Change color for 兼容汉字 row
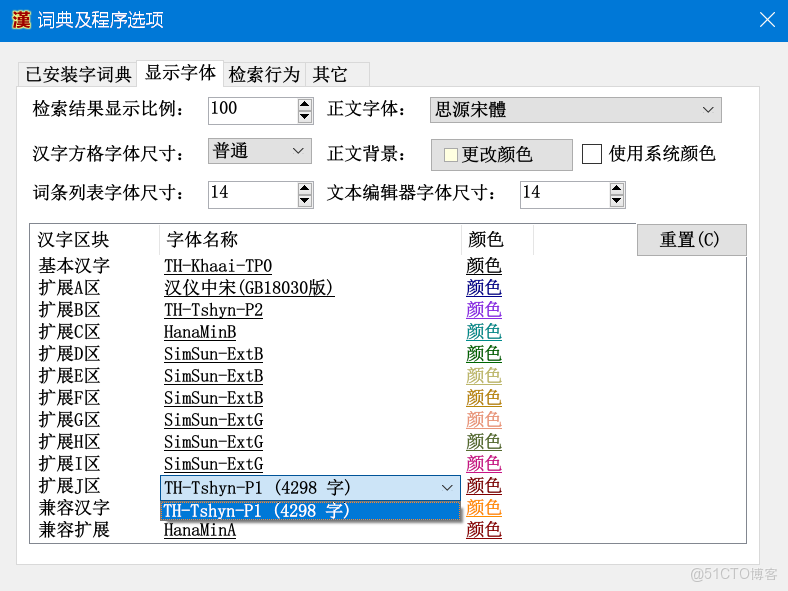788x591 pixels. click(x=484, y=508)
